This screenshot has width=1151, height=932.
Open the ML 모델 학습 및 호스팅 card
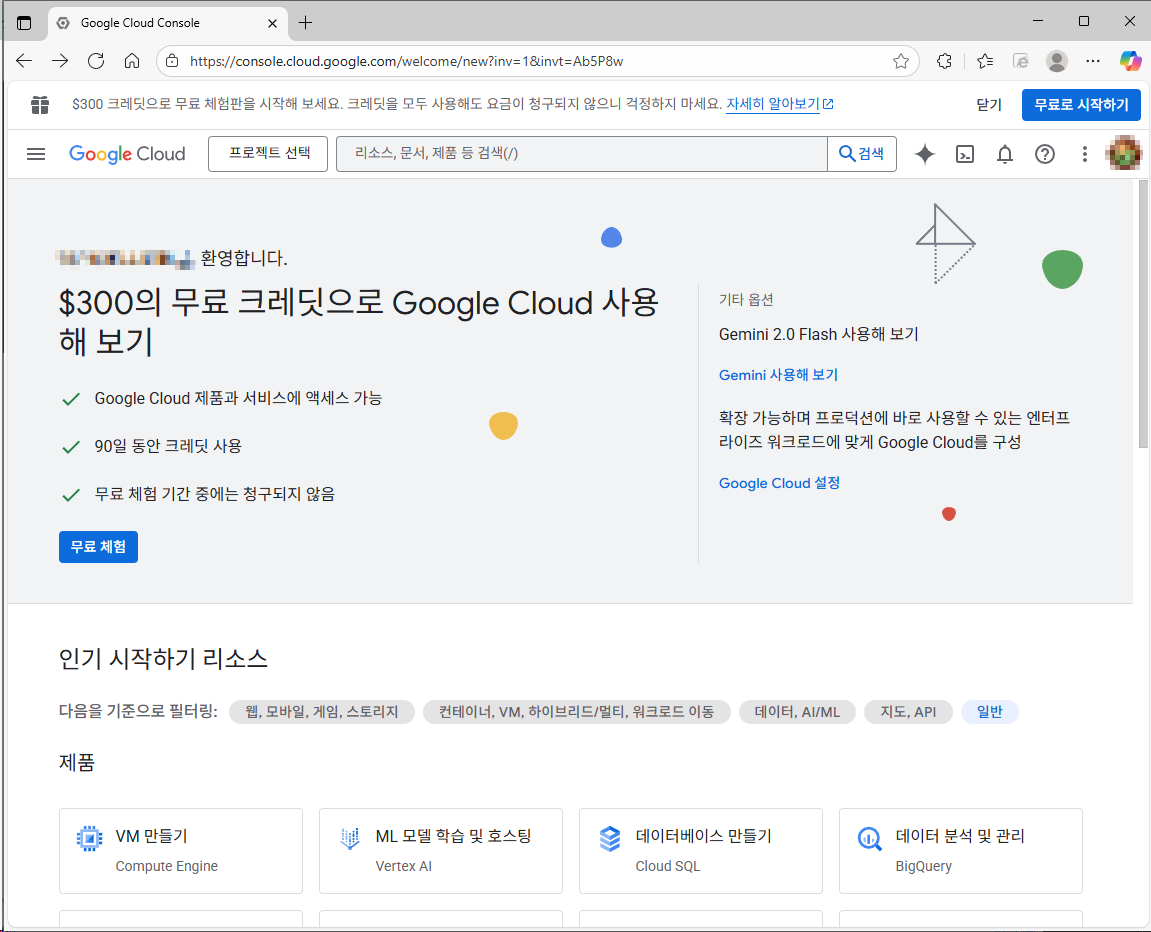click(x=440, y=851)
